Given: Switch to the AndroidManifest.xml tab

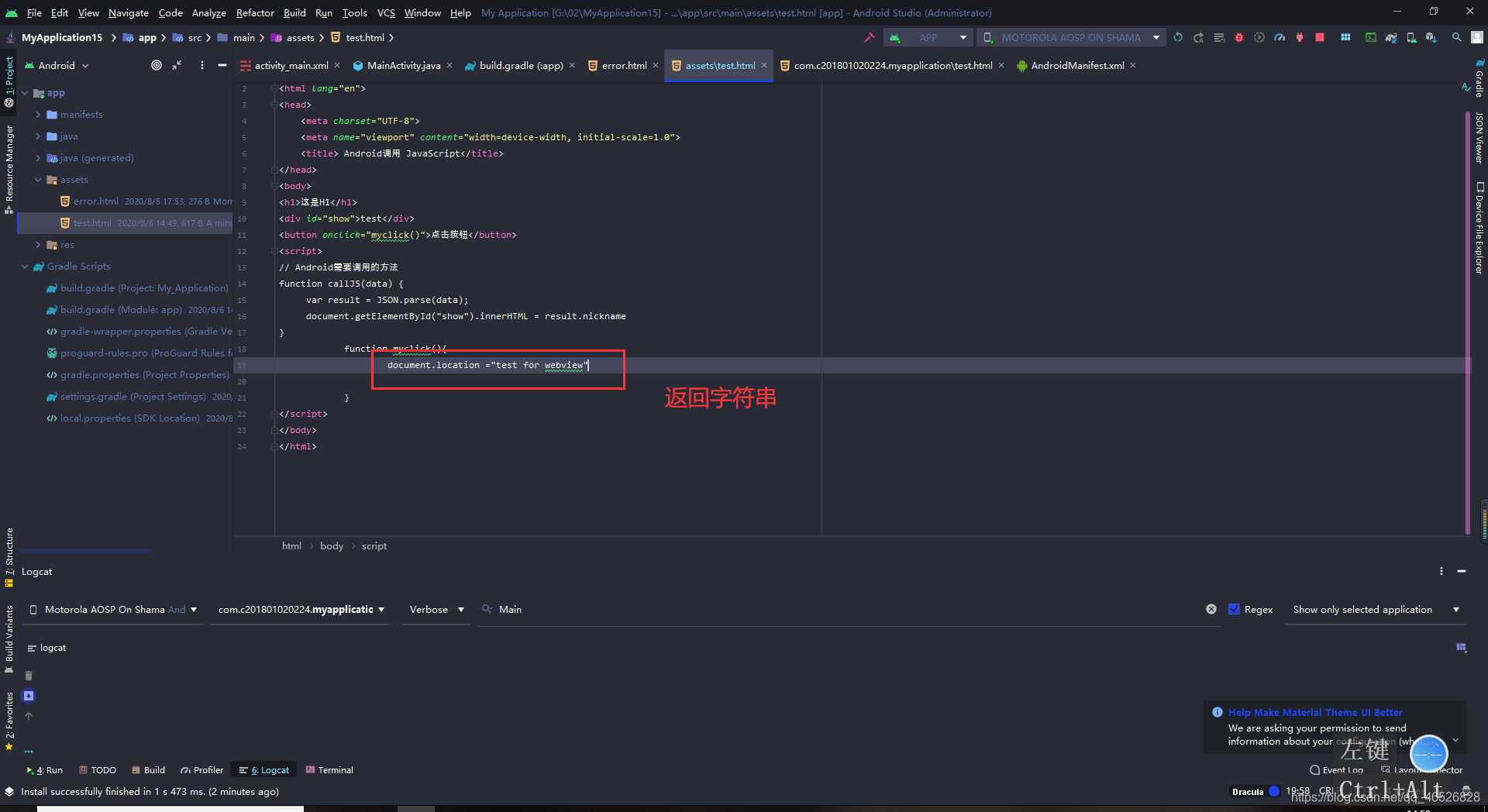Looking at the screenshot, I should [1077, 66].
